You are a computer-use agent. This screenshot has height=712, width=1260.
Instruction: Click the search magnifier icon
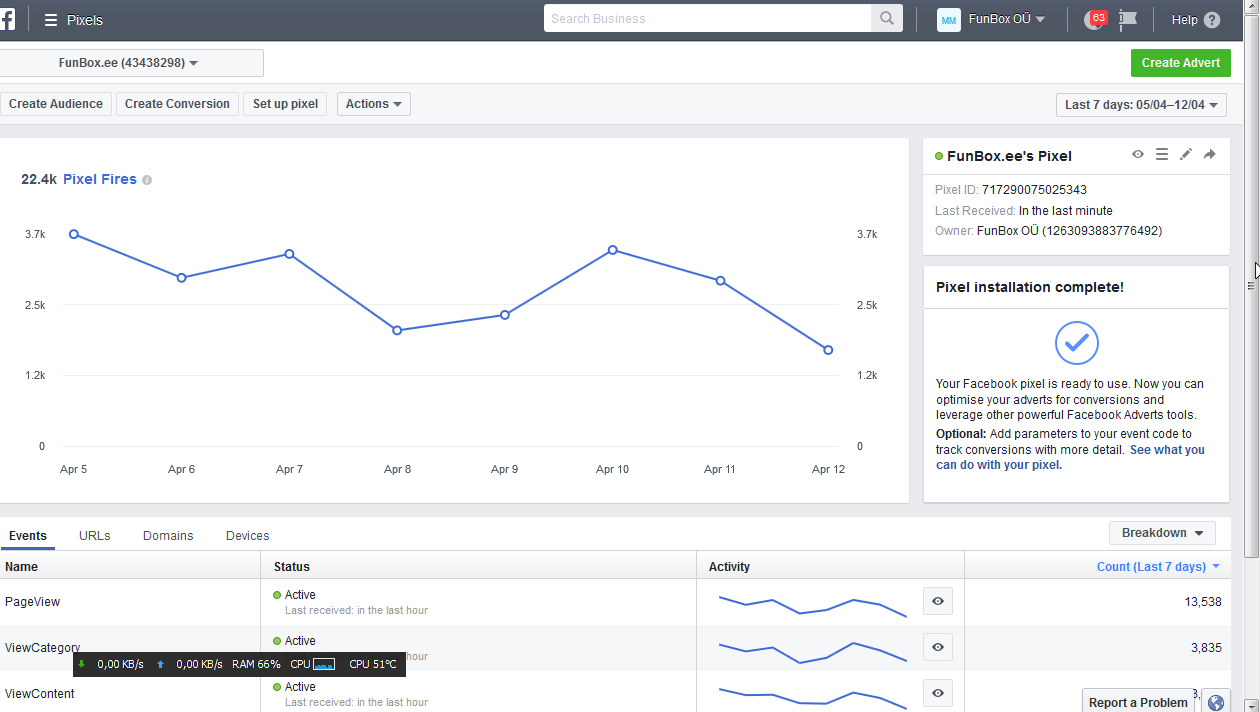pyautogui.click(x=886, y=19)
